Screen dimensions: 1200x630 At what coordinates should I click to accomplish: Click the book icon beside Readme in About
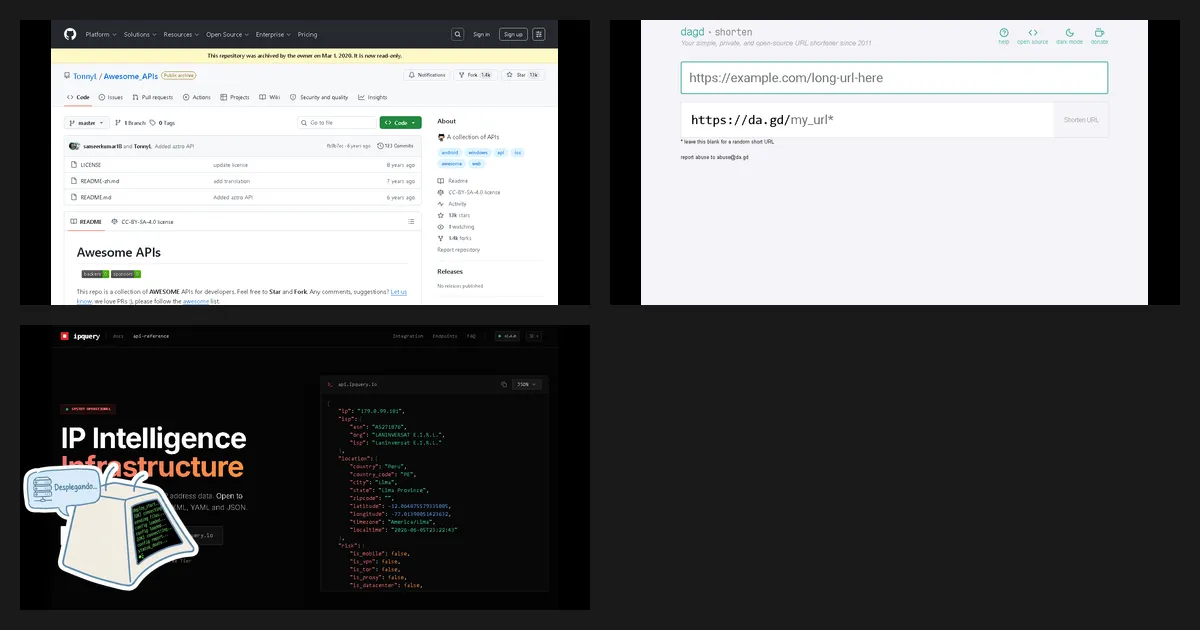click(x=441, y=181)
